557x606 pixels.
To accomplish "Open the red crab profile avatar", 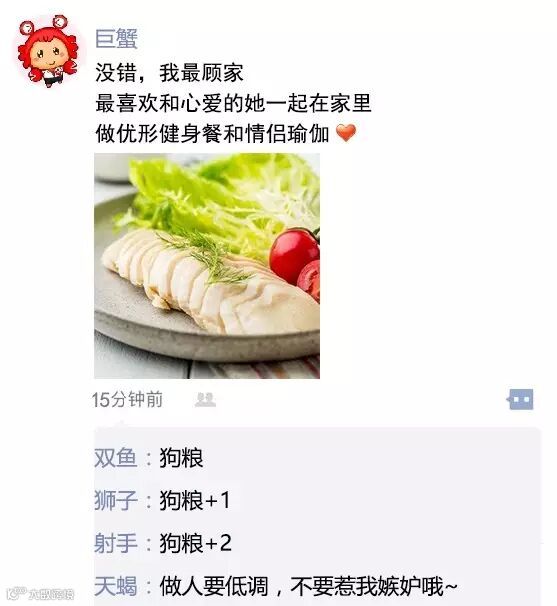I will coord(48,51).
